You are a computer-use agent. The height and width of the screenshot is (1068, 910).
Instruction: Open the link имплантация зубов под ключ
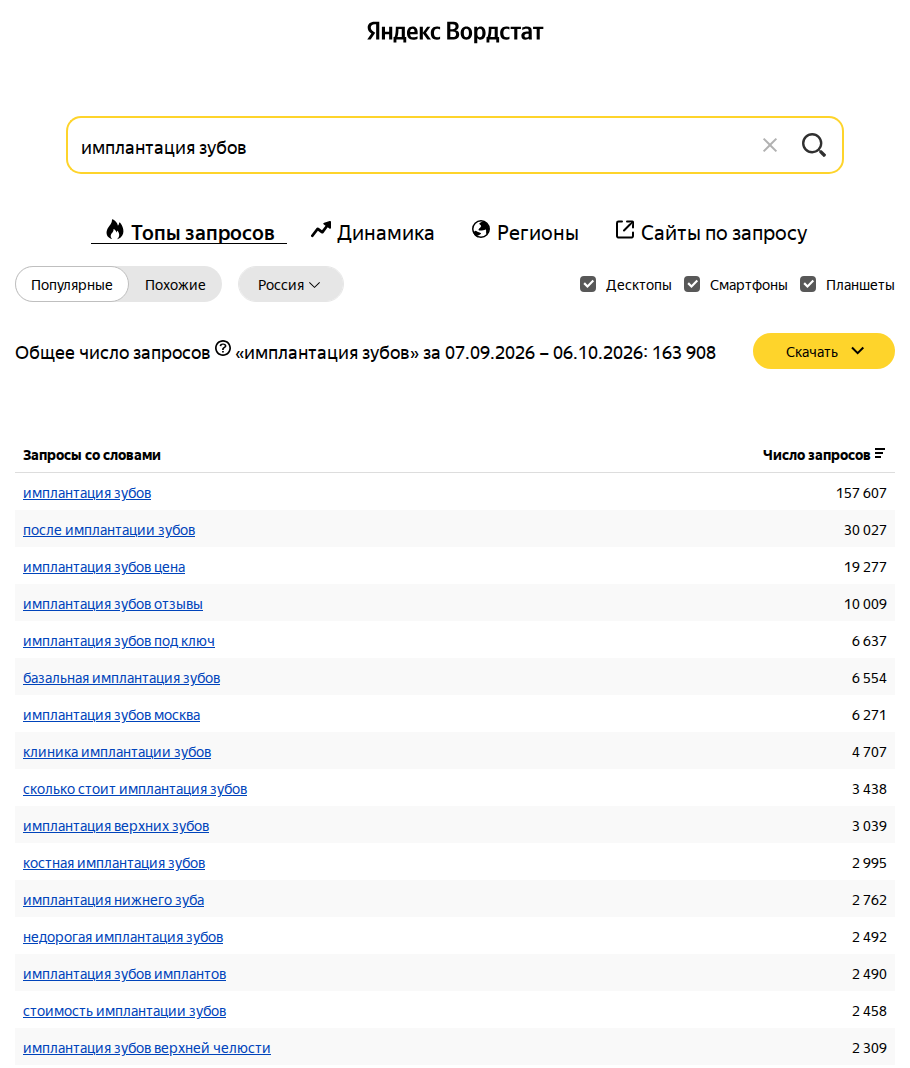point(119,641)
